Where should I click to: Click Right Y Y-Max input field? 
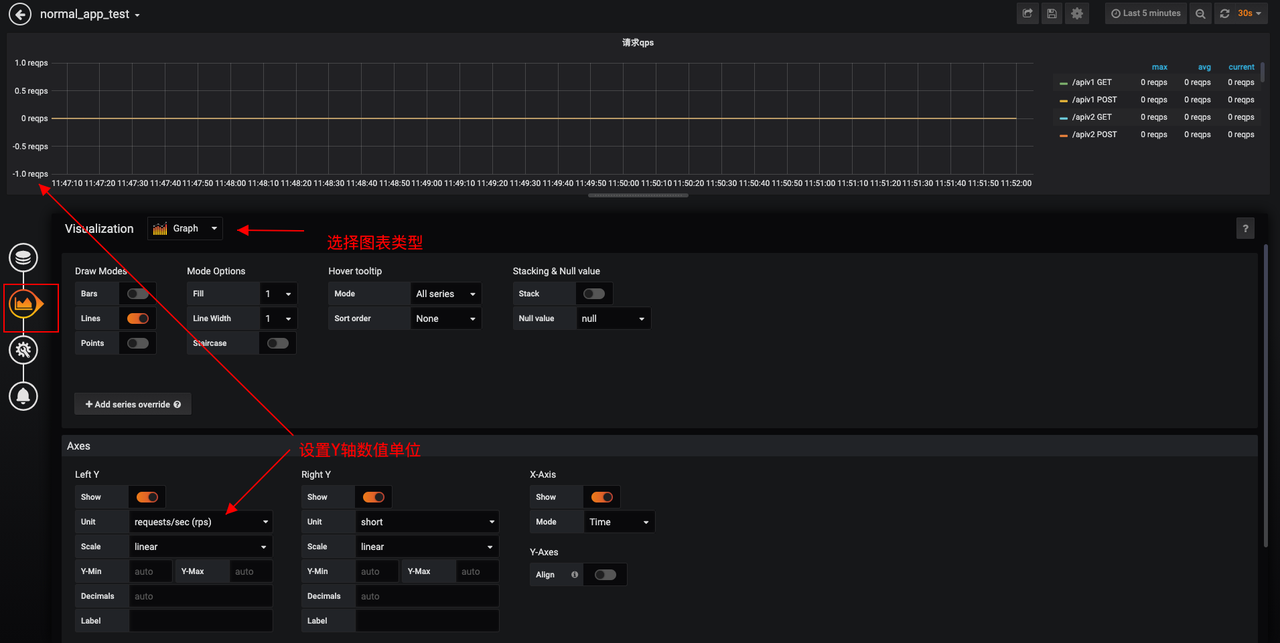pyautogui.click(x=477, y=571)
